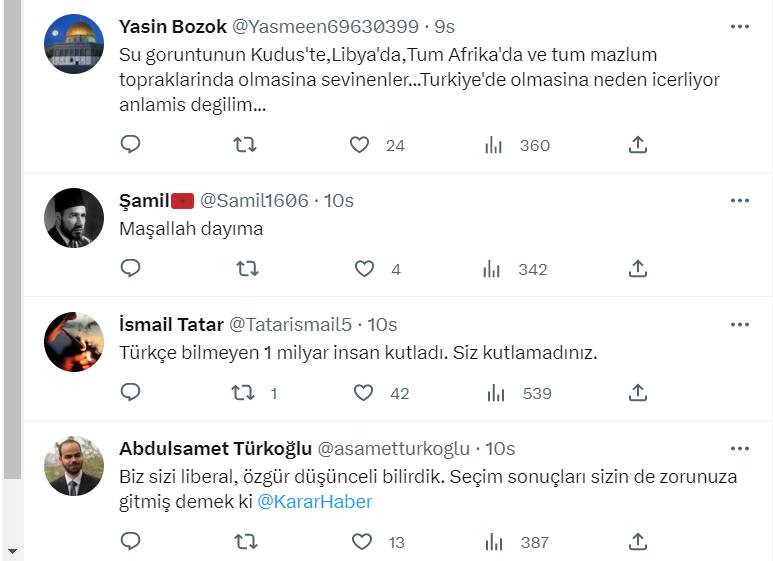Click the scrollbar down arrow

12,551
